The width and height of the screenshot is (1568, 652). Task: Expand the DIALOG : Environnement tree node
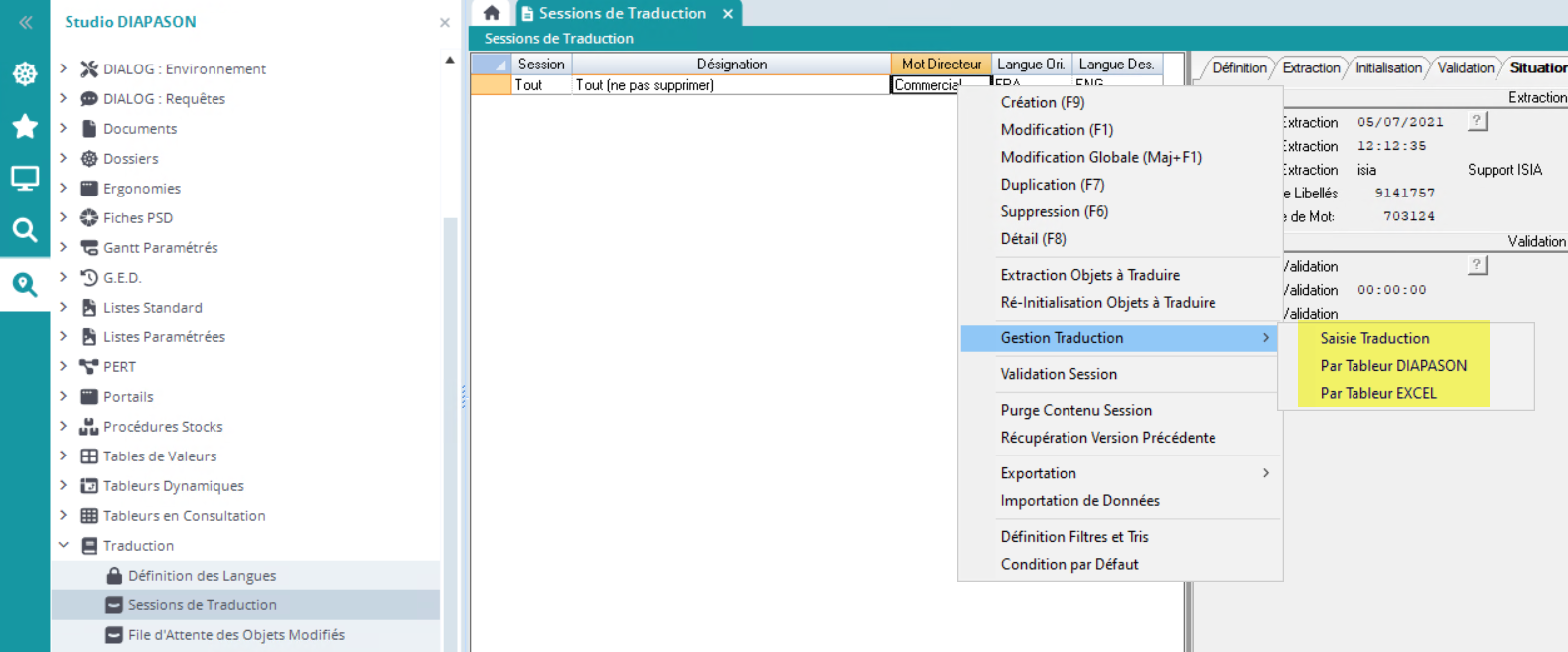coord(64,68)
